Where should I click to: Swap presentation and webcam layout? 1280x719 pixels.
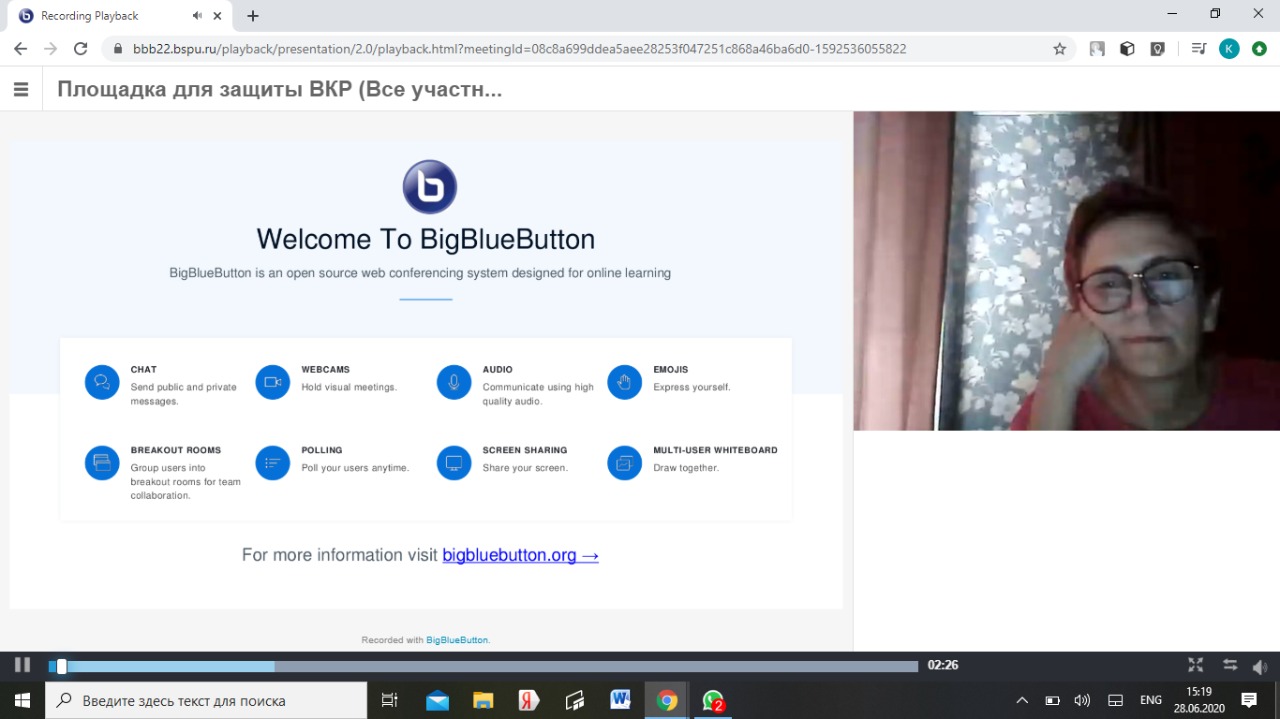click(x=1229, y=665)
